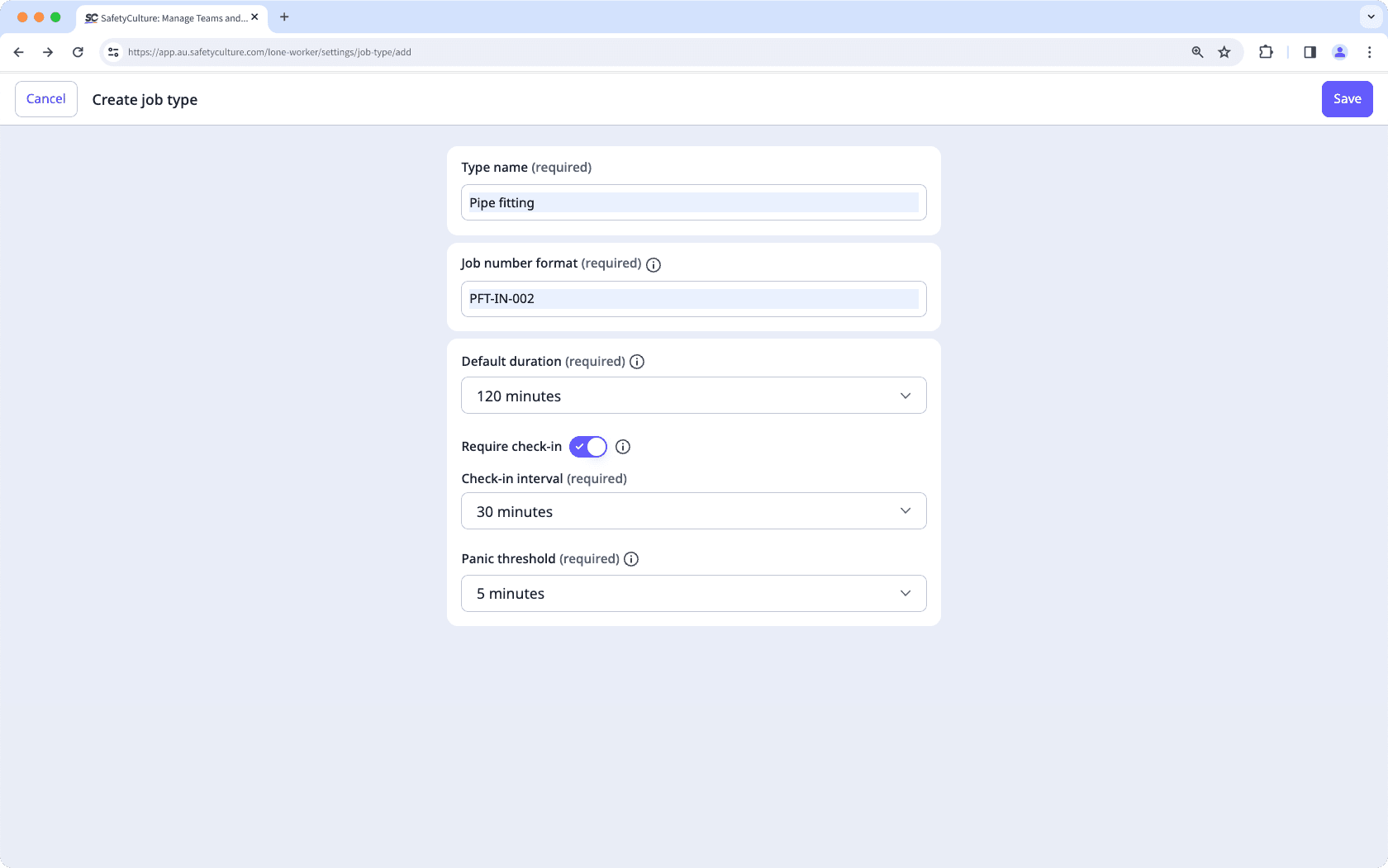Open the Job number format info tooltip
1388x868 pixels.
pyautogui.click(x=653, y=264)
